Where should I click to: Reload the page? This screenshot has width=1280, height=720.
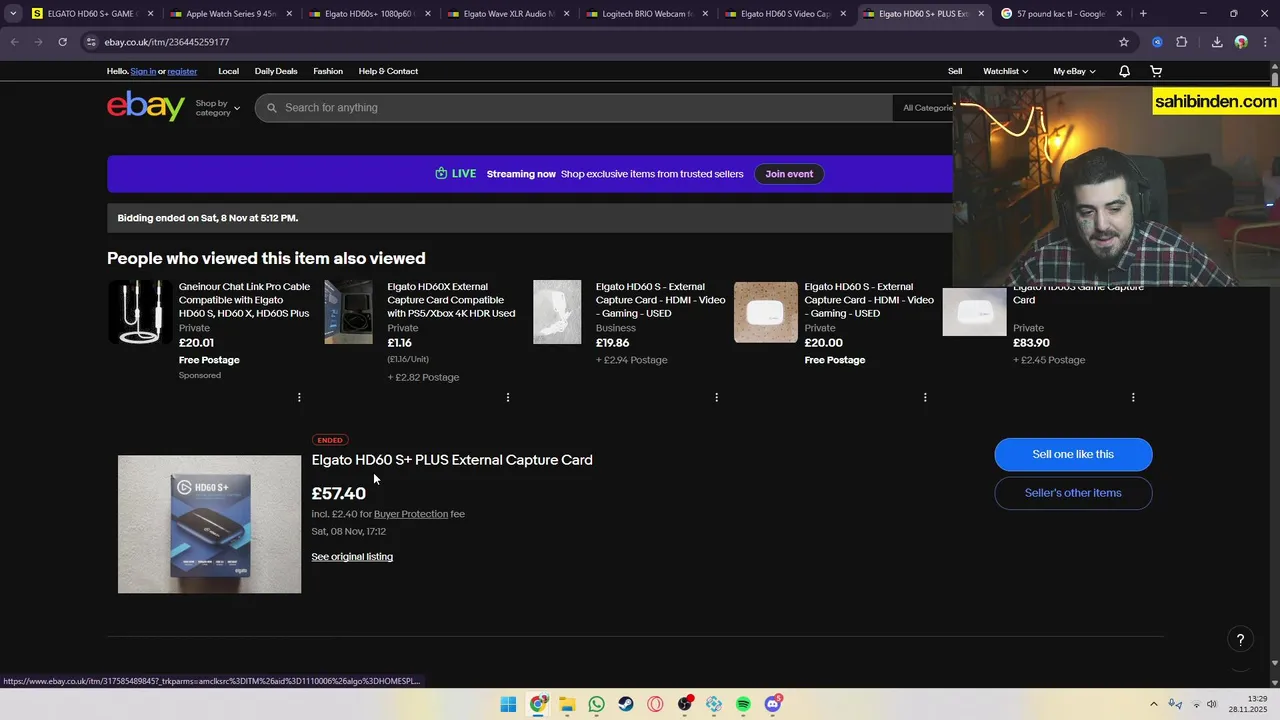(x=62, y=42)
